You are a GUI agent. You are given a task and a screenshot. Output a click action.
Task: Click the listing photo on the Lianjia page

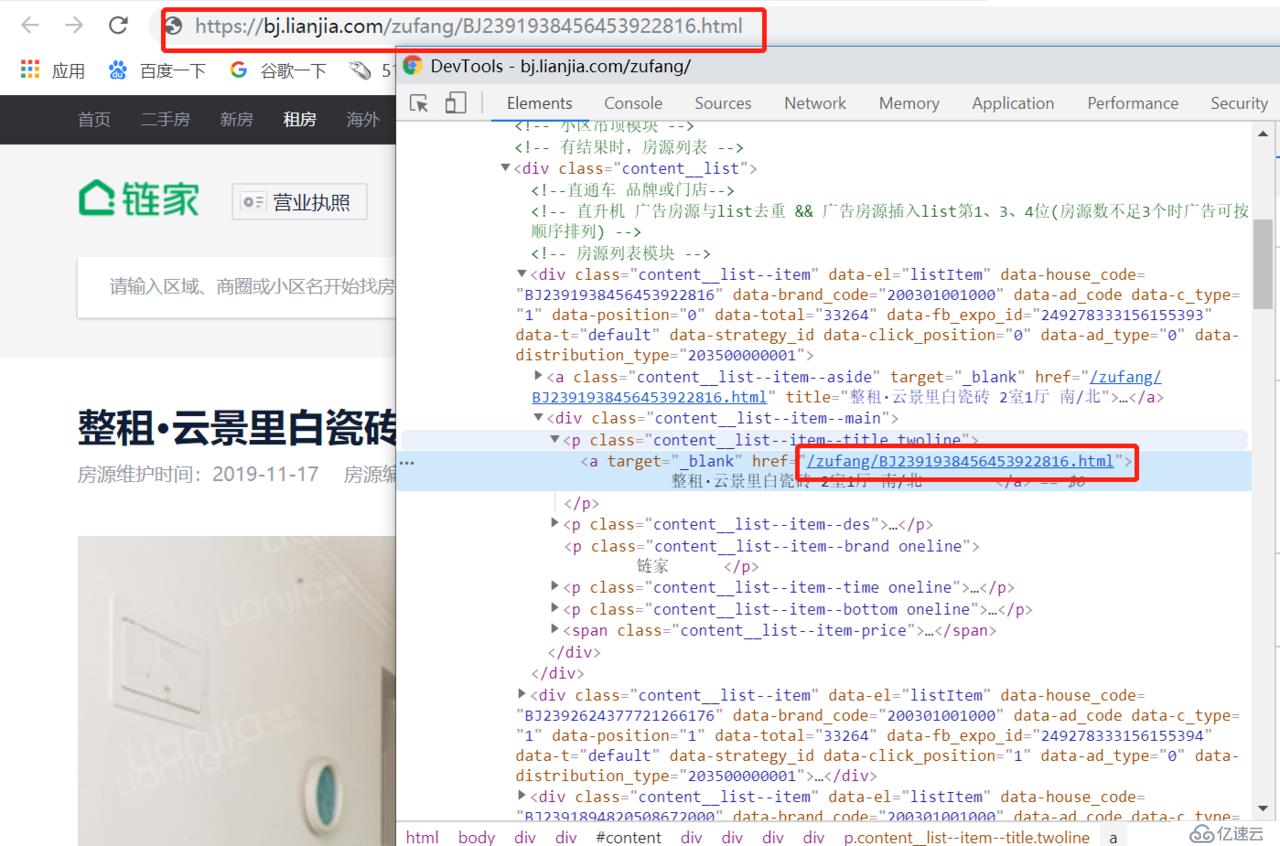coord(237,691)
